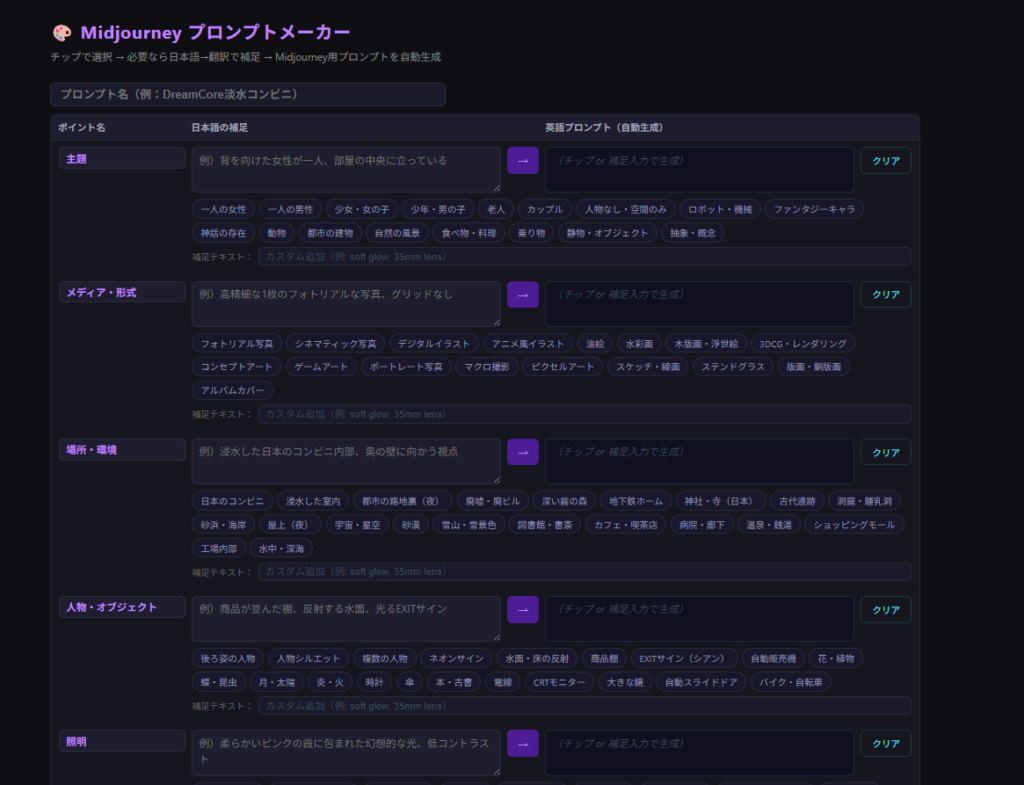The image size is (1024, 785).
Task: Focus the プロンプト名 input field
Action: click(x=248, y=94)
